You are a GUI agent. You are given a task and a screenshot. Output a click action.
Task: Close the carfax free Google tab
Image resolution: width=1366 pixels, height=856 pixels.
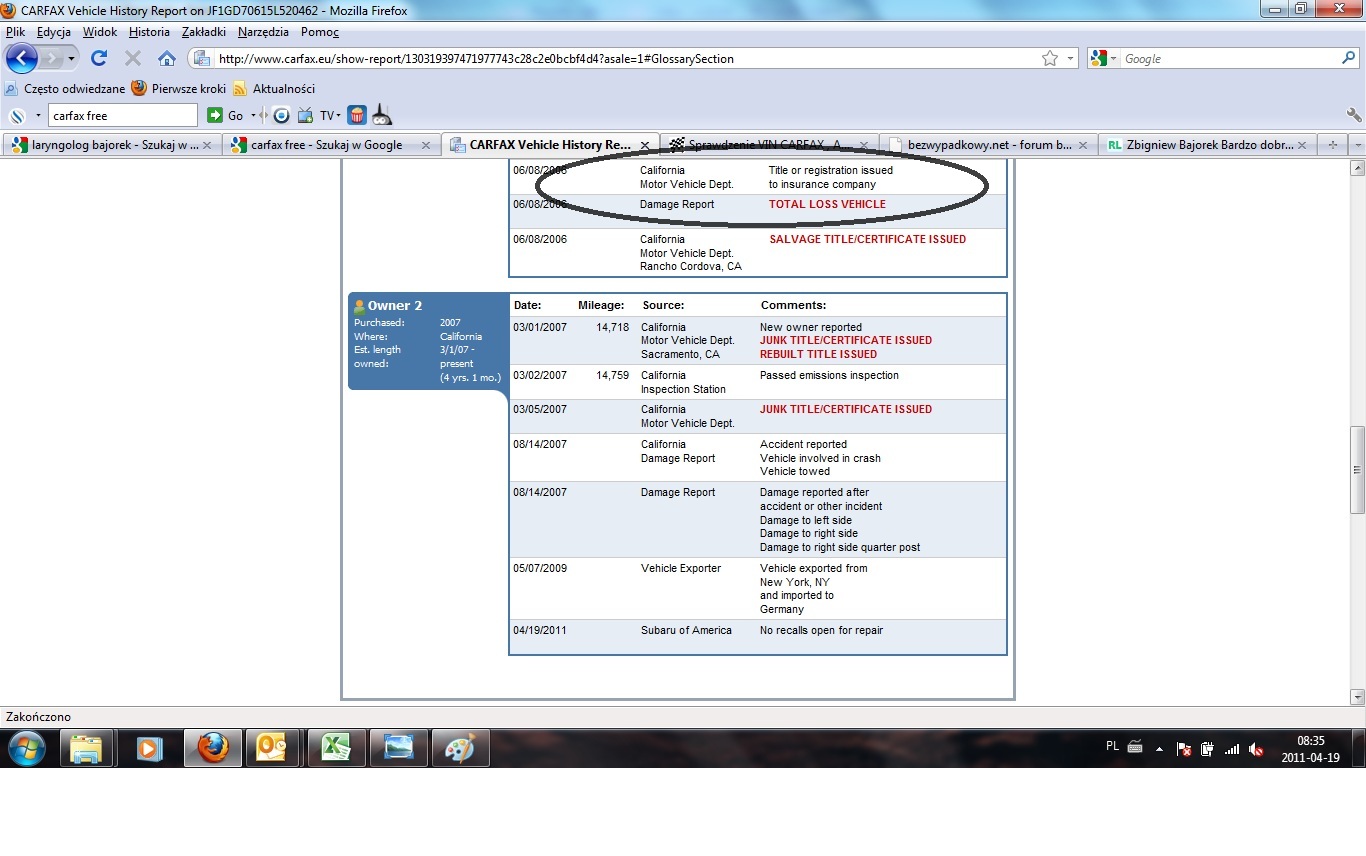(x=425, y=145)
